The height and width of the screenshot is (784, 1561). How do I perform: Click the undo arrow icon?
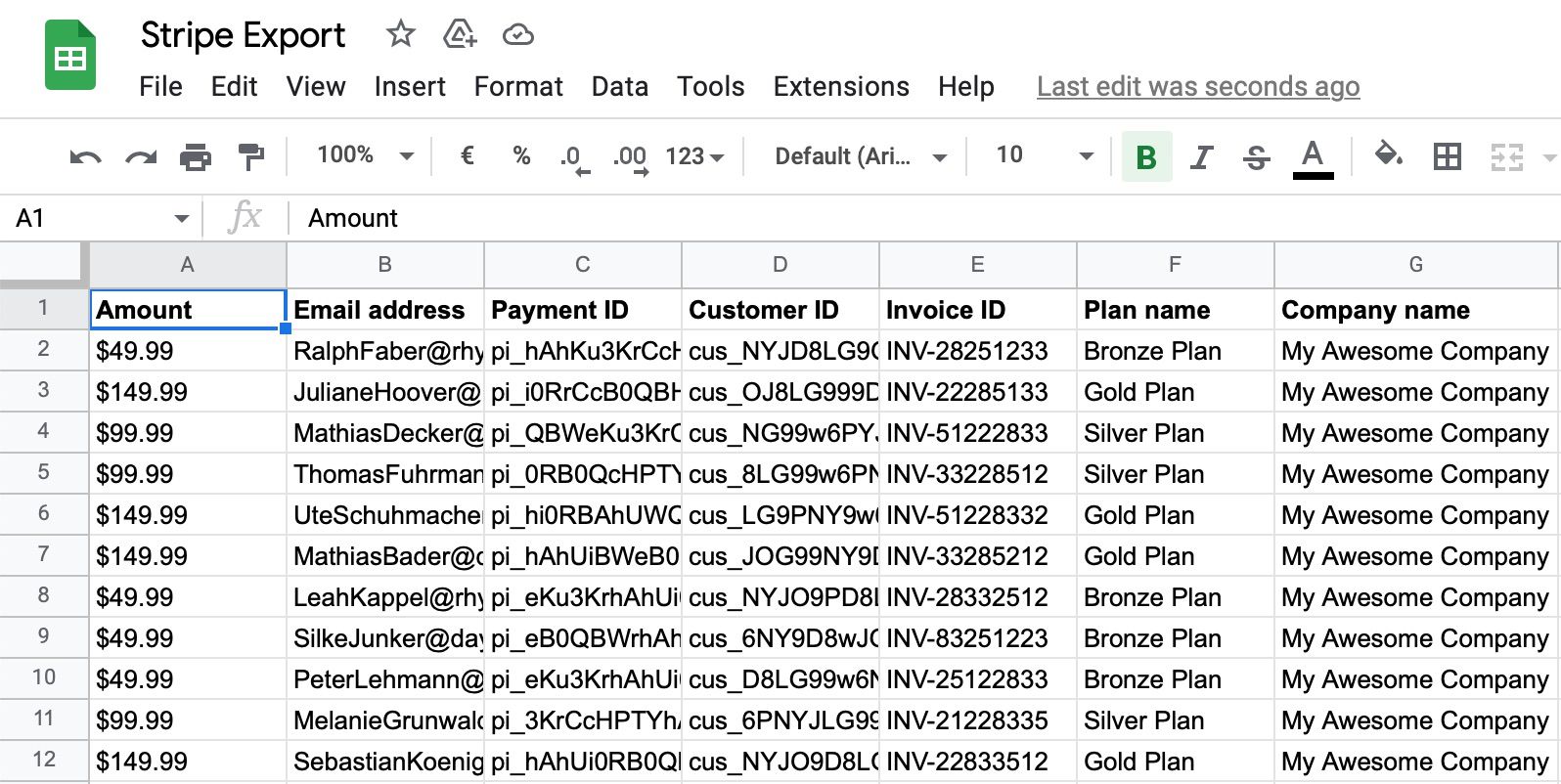(85, 156)
